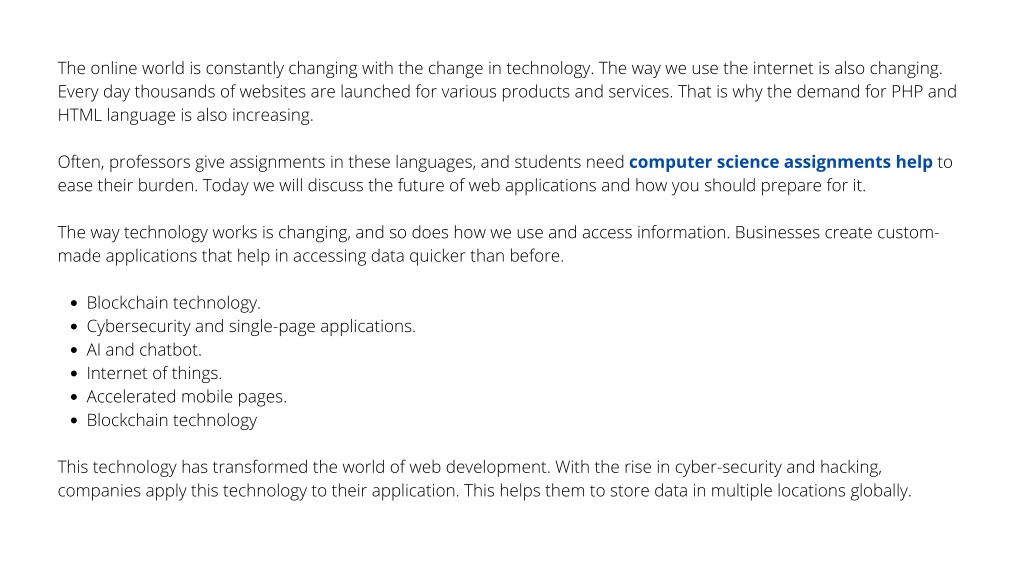1024x576 pixels.
Task: Click the paragraph starting with The online world
Action: pos(507,91)
